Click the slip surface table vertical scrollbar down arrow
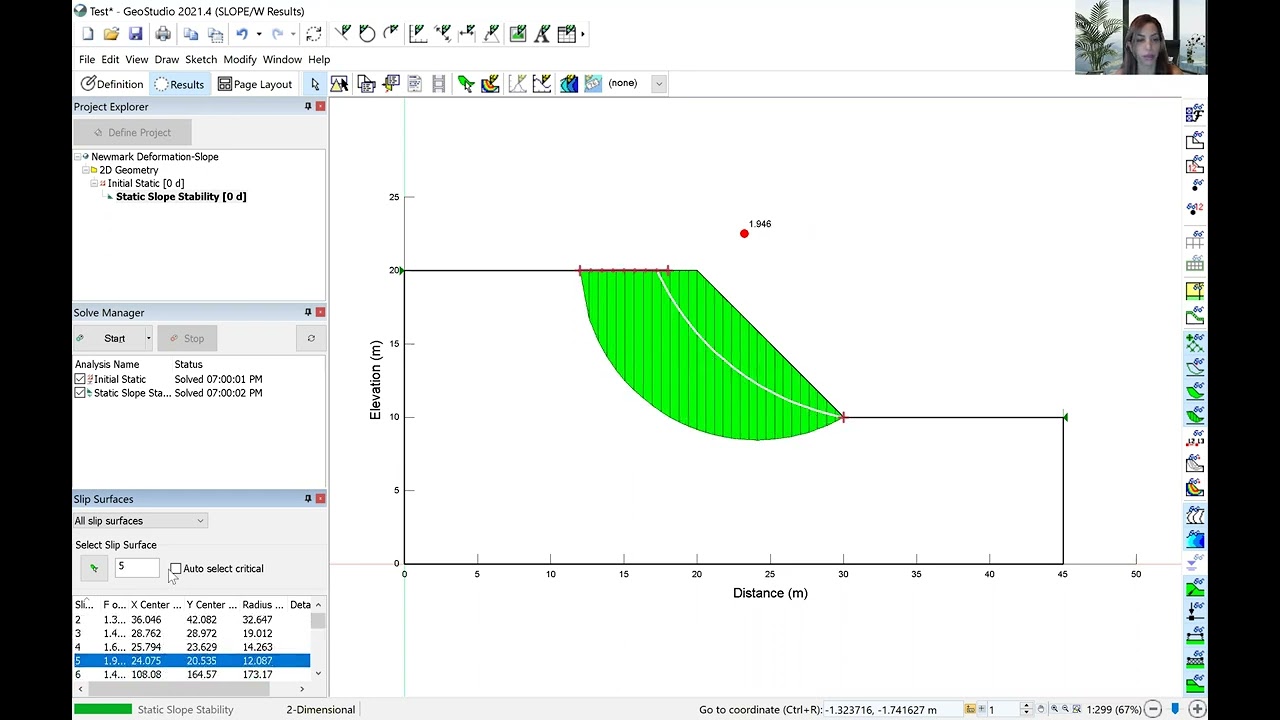Image resolution: width=1280 pixels, height=720 pixels. tap(318, 674)
